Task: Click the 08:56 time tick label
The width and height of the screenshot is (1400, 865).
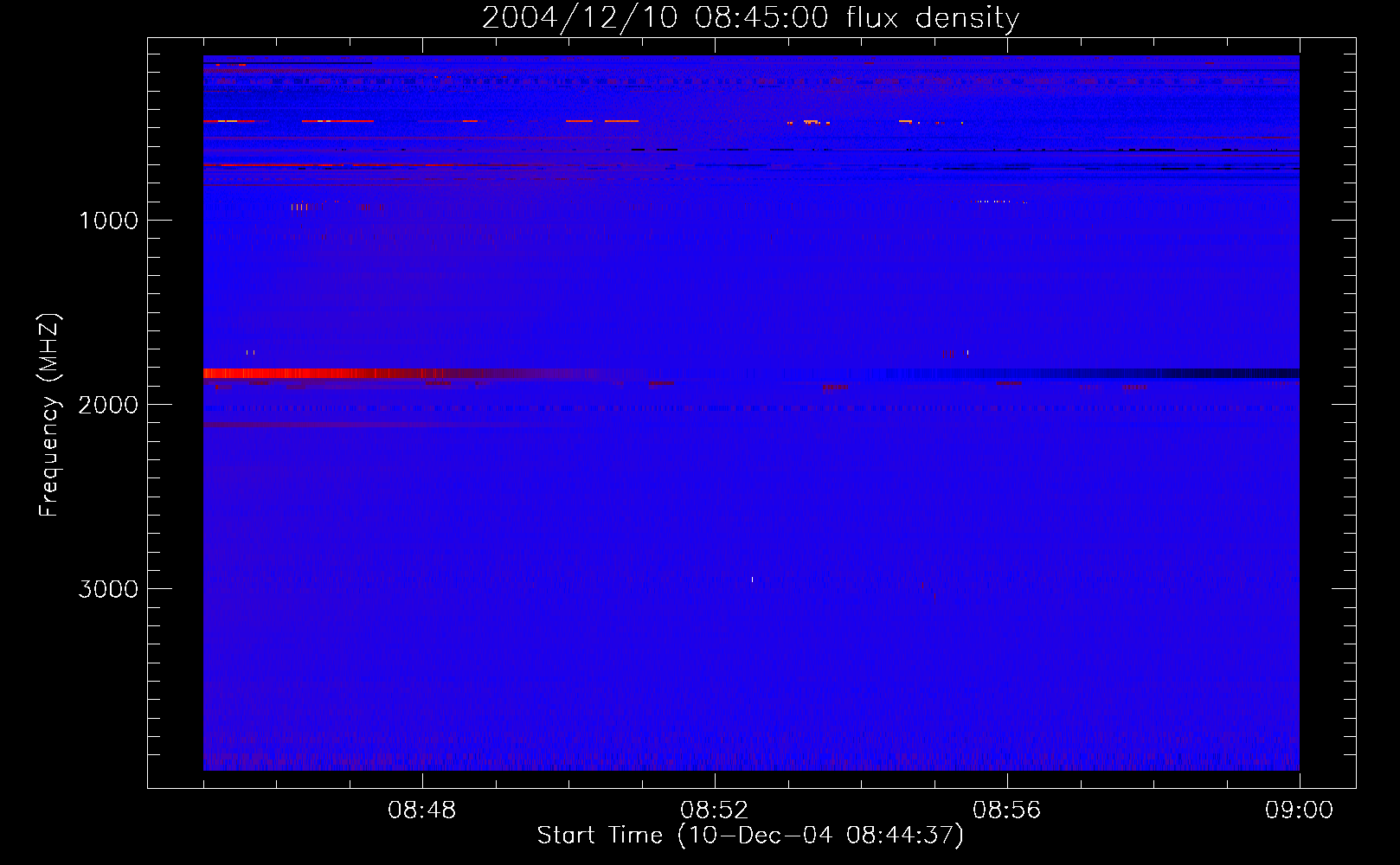Action: 1007,811
